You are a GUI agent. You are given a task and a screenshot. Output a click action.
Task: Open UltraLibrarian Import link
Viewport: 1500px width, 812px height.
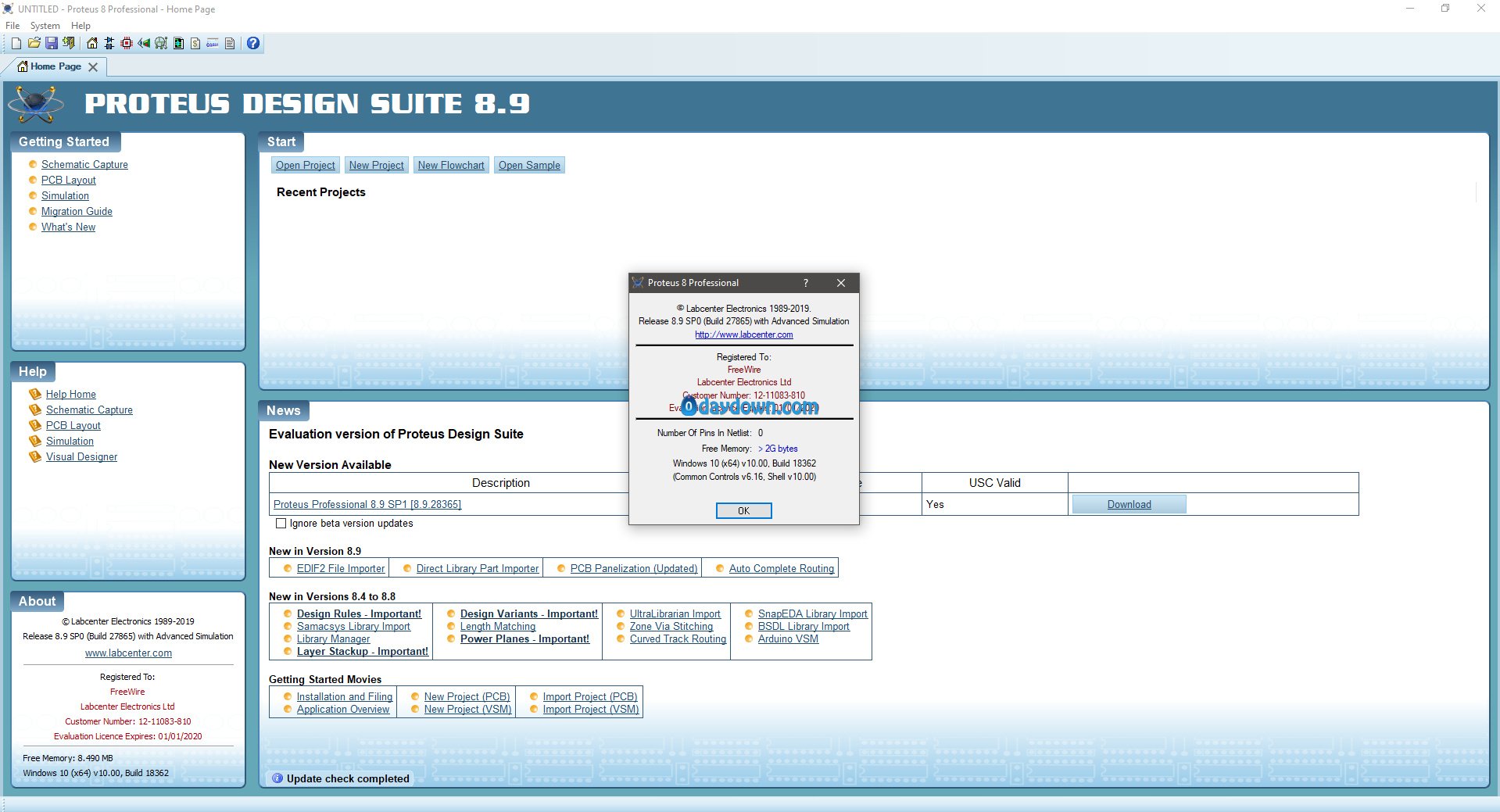675,614
